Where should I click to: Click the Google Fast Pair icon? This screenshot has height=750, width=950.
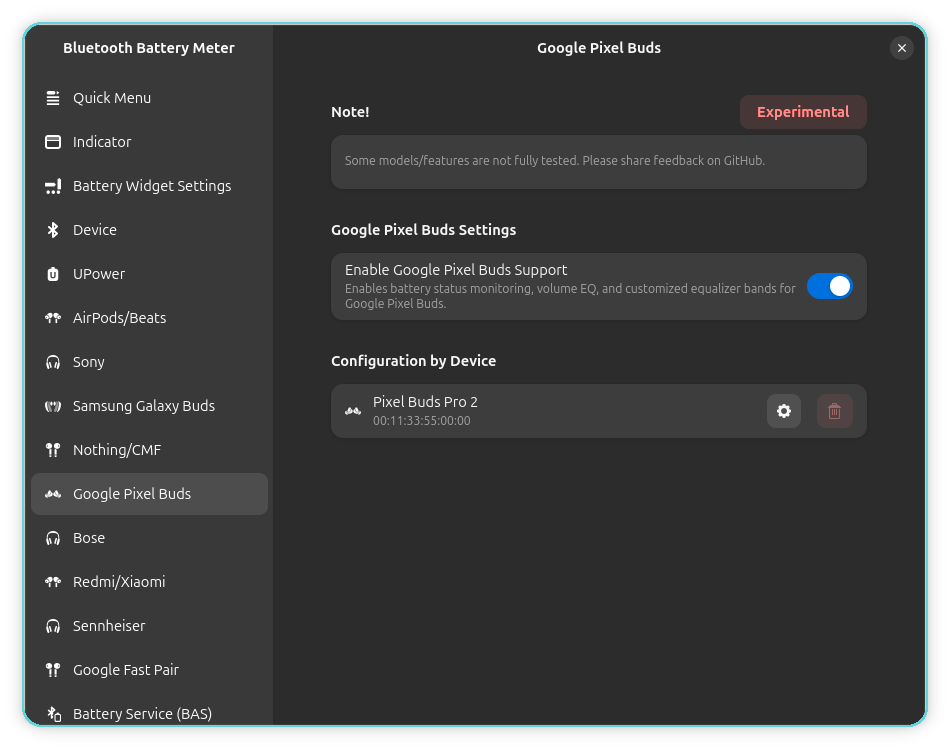(53, 670)
